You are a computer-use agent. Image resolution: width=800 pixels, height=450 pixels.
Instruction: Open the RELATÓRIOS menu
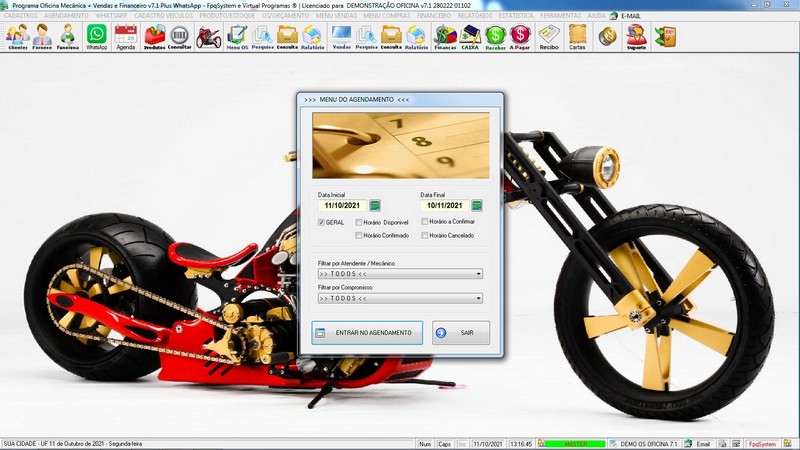(x=475, y=16)
